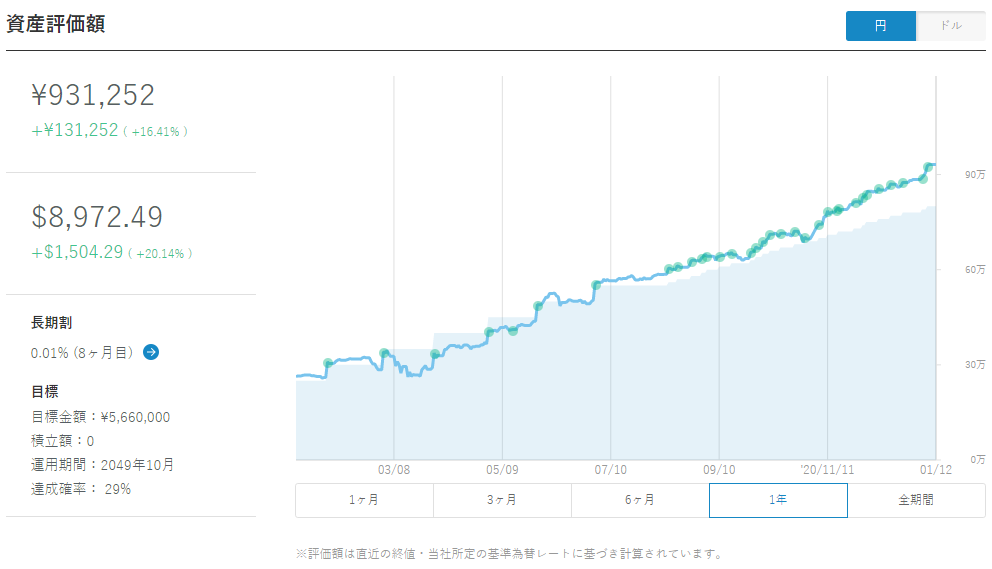Click the dollar gain +$1,504.29
The image size is (992, 569).
(x=77, y=252)
